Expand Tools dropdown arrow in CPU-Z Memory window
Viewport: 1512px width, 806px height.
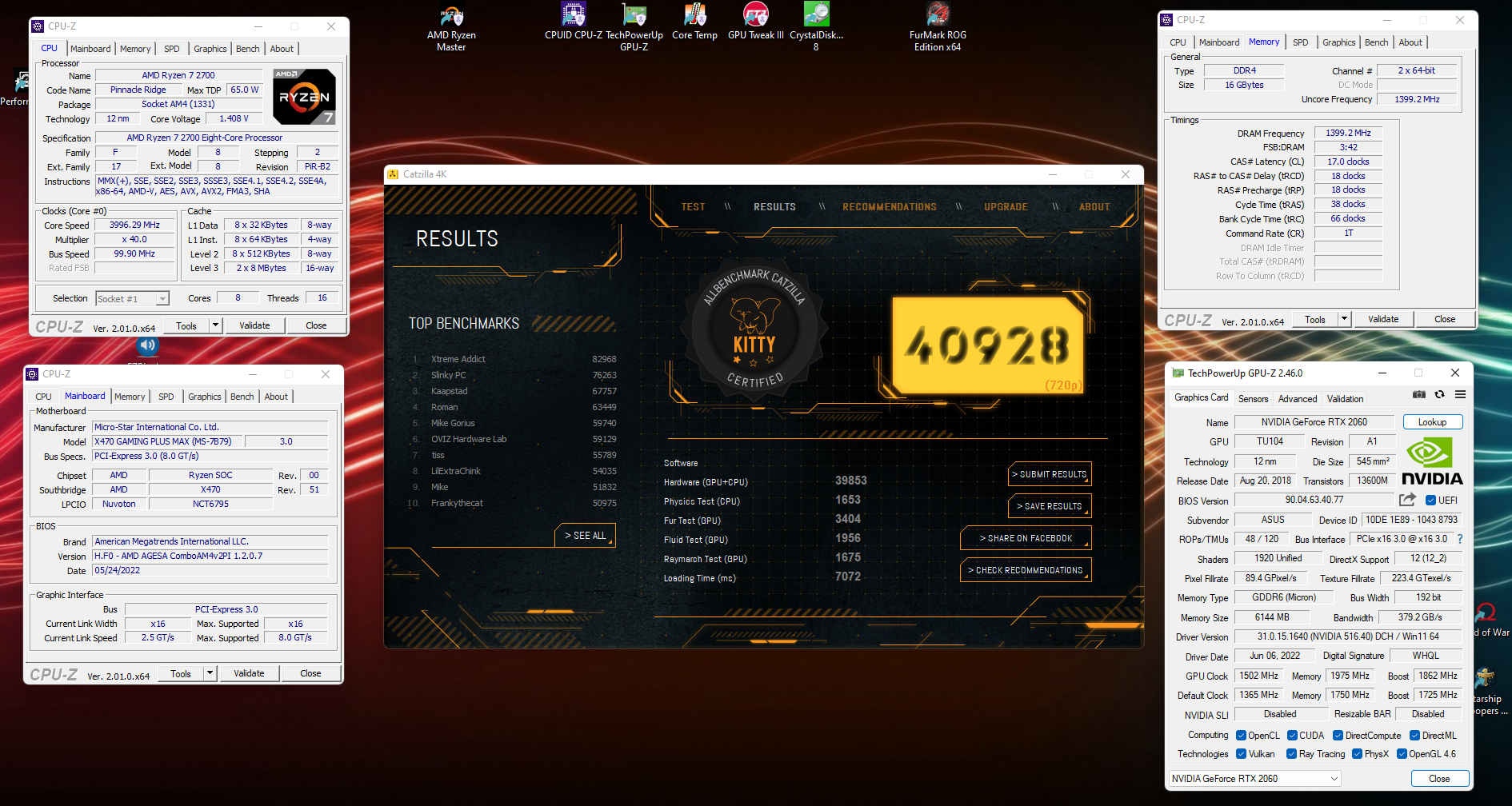coord(1344,319)
